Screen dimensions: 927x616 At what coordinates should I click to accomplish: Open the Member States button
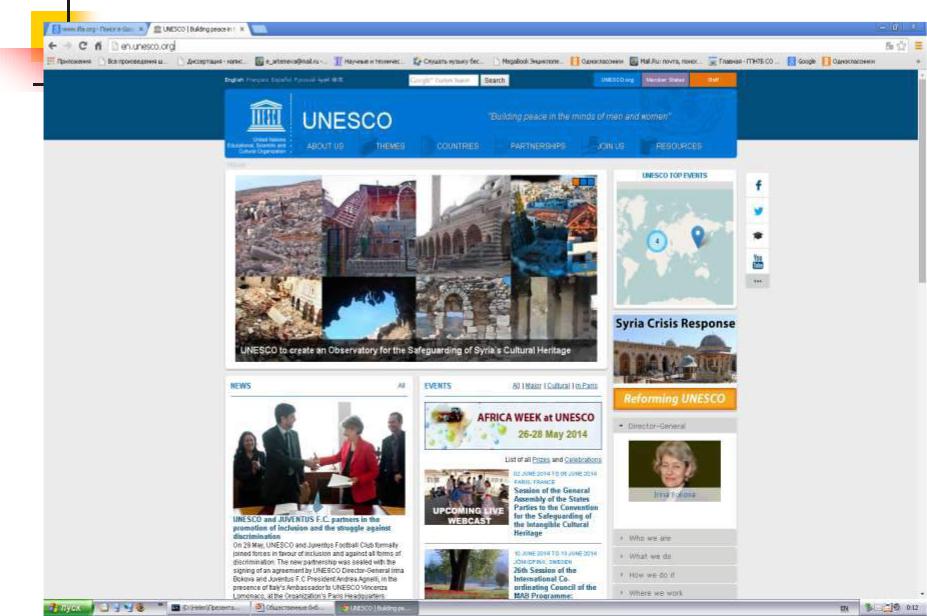(665, 79)
